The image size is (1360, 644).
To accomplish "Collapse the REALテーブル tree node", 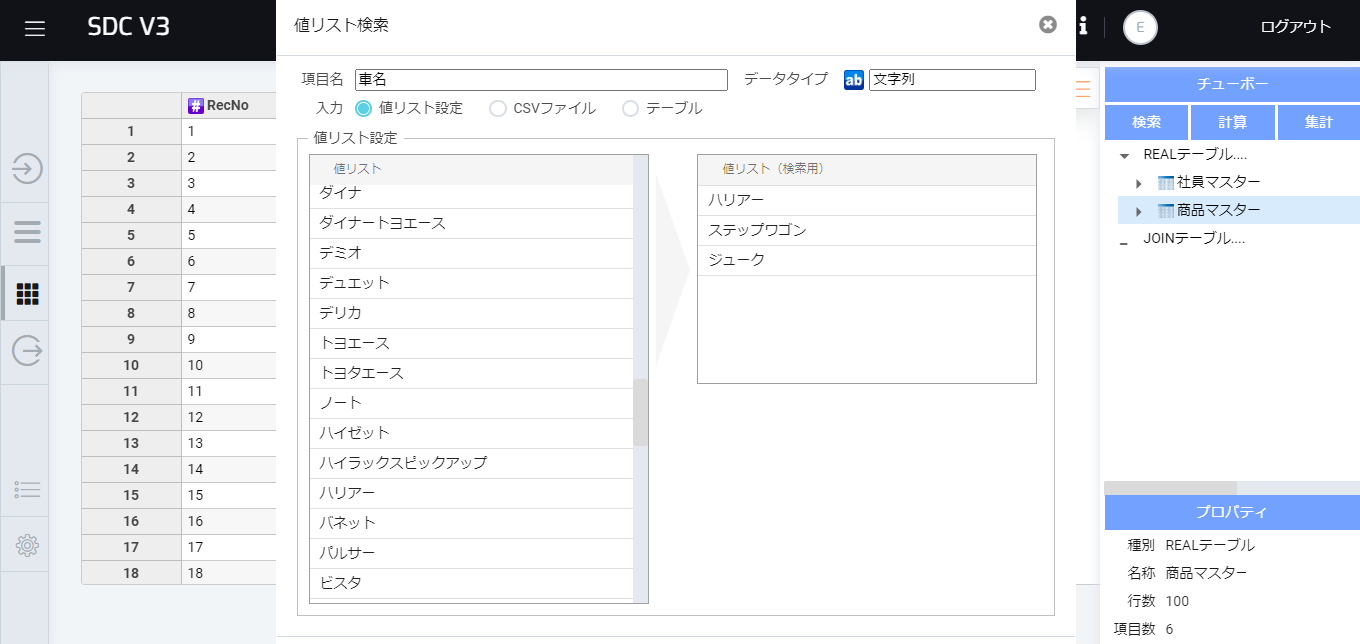I will click(1122, 154).
